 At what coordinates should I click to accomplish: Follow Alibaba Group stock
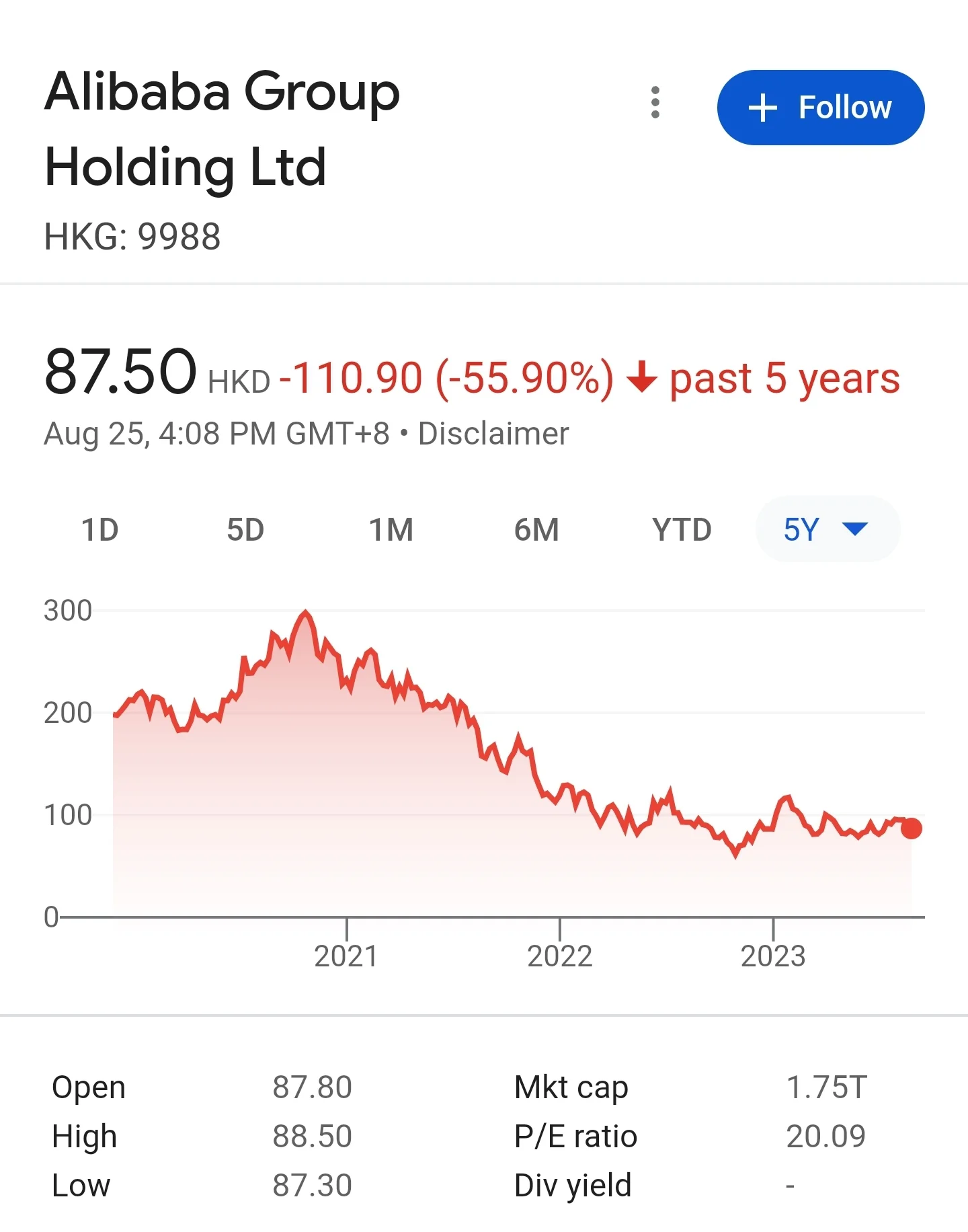(x=821, y=108)
